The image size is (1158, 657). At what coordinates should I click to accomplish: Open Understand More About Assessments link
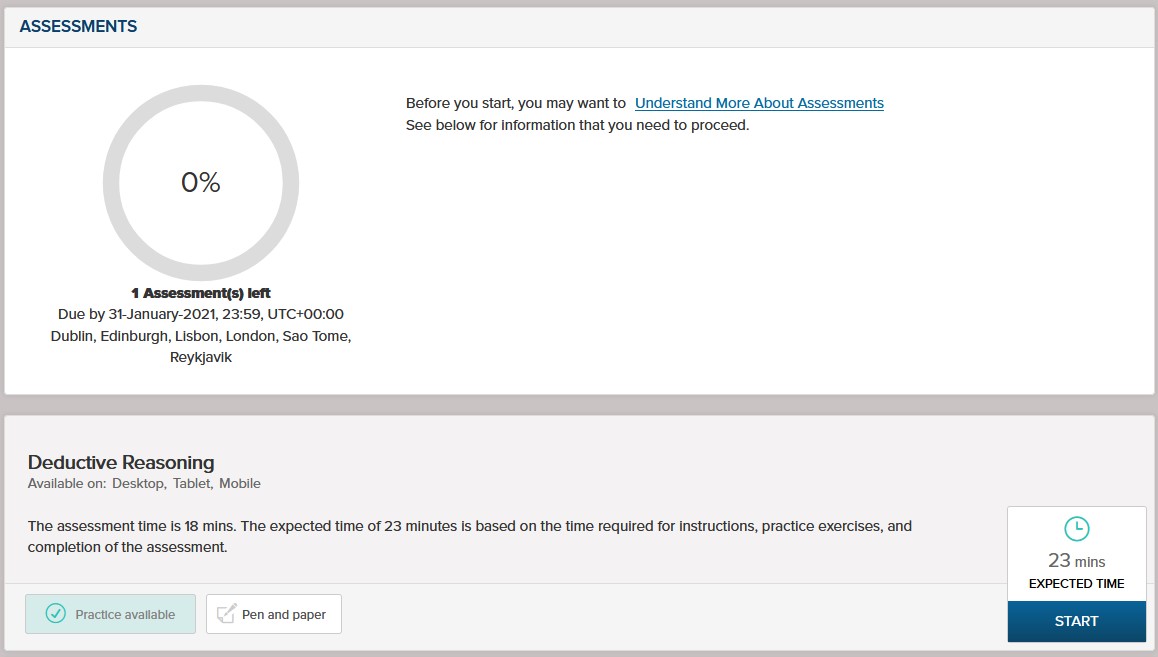pyautogui.click(x=758, y=103)
